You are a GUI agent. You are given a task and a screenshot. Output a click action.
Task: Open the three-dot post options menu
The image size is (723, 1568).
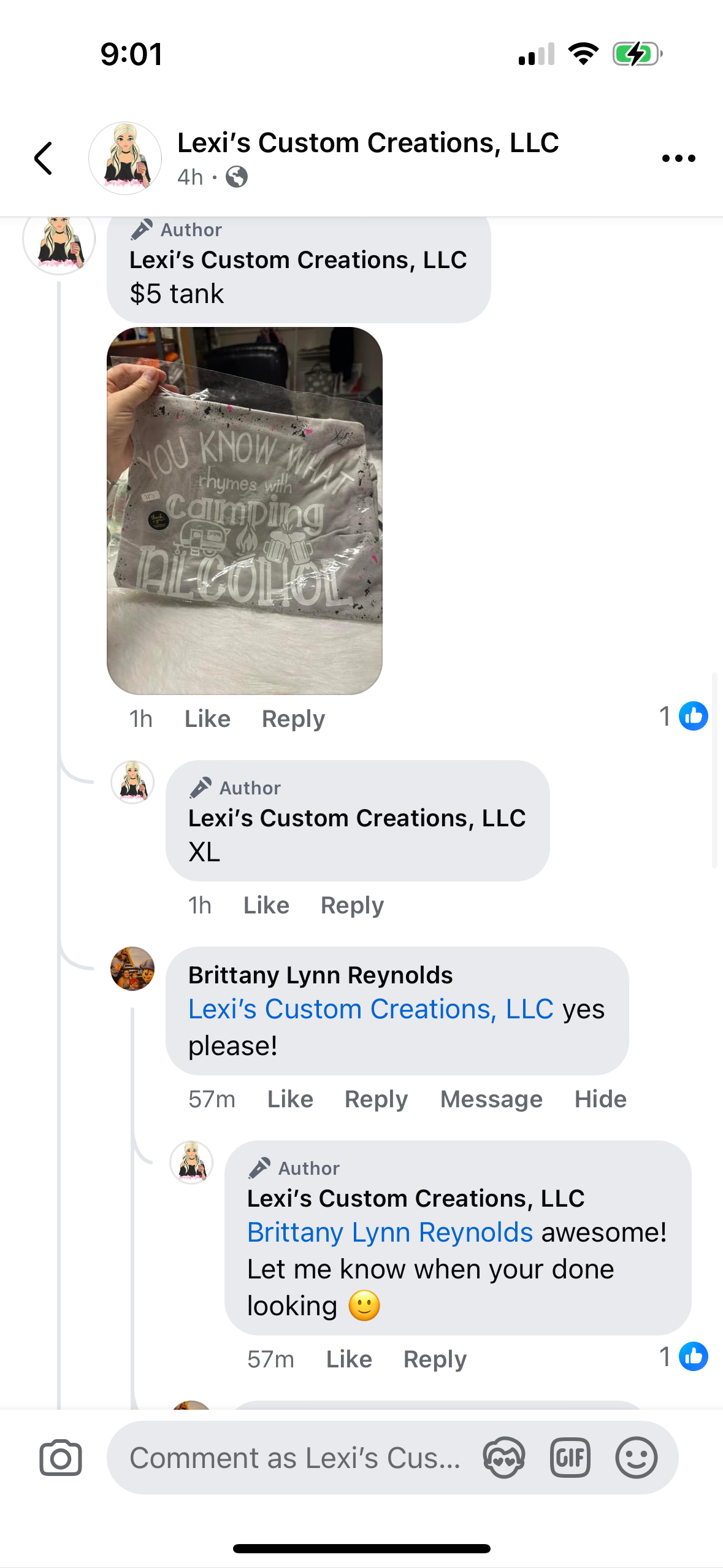[x=678, y=158]
